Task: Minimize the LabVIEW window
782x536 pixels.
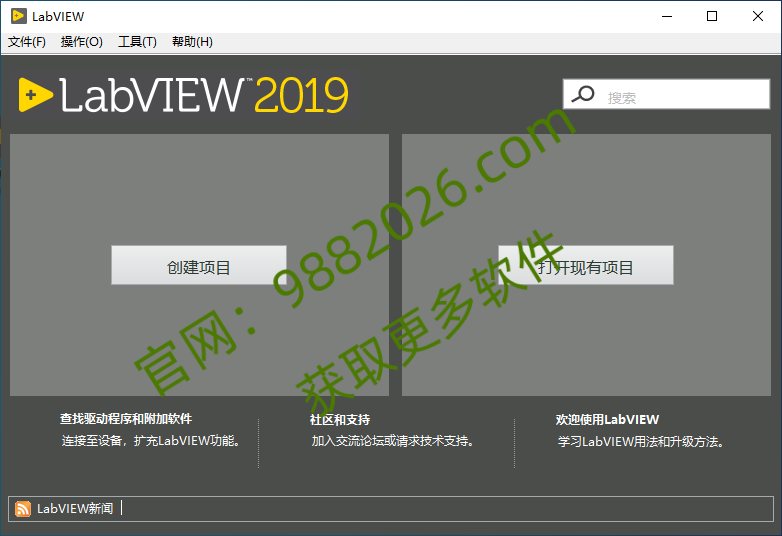Action: pos(667,16)
